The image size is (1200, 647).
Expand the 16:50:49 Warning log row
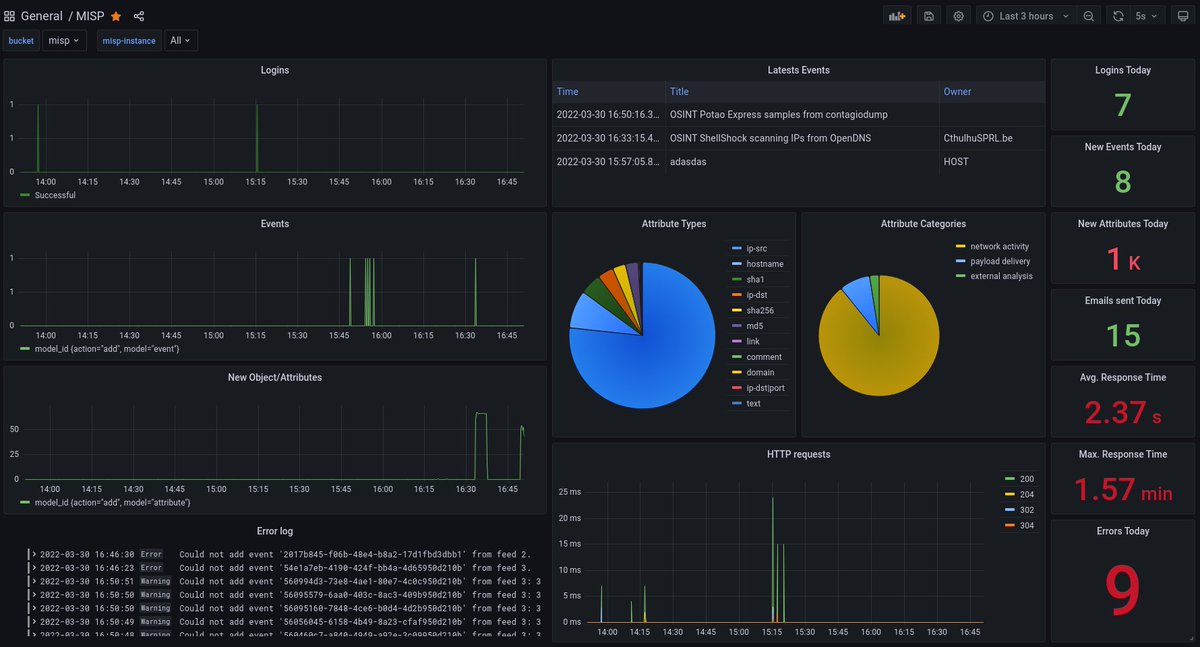pos(34,621)
